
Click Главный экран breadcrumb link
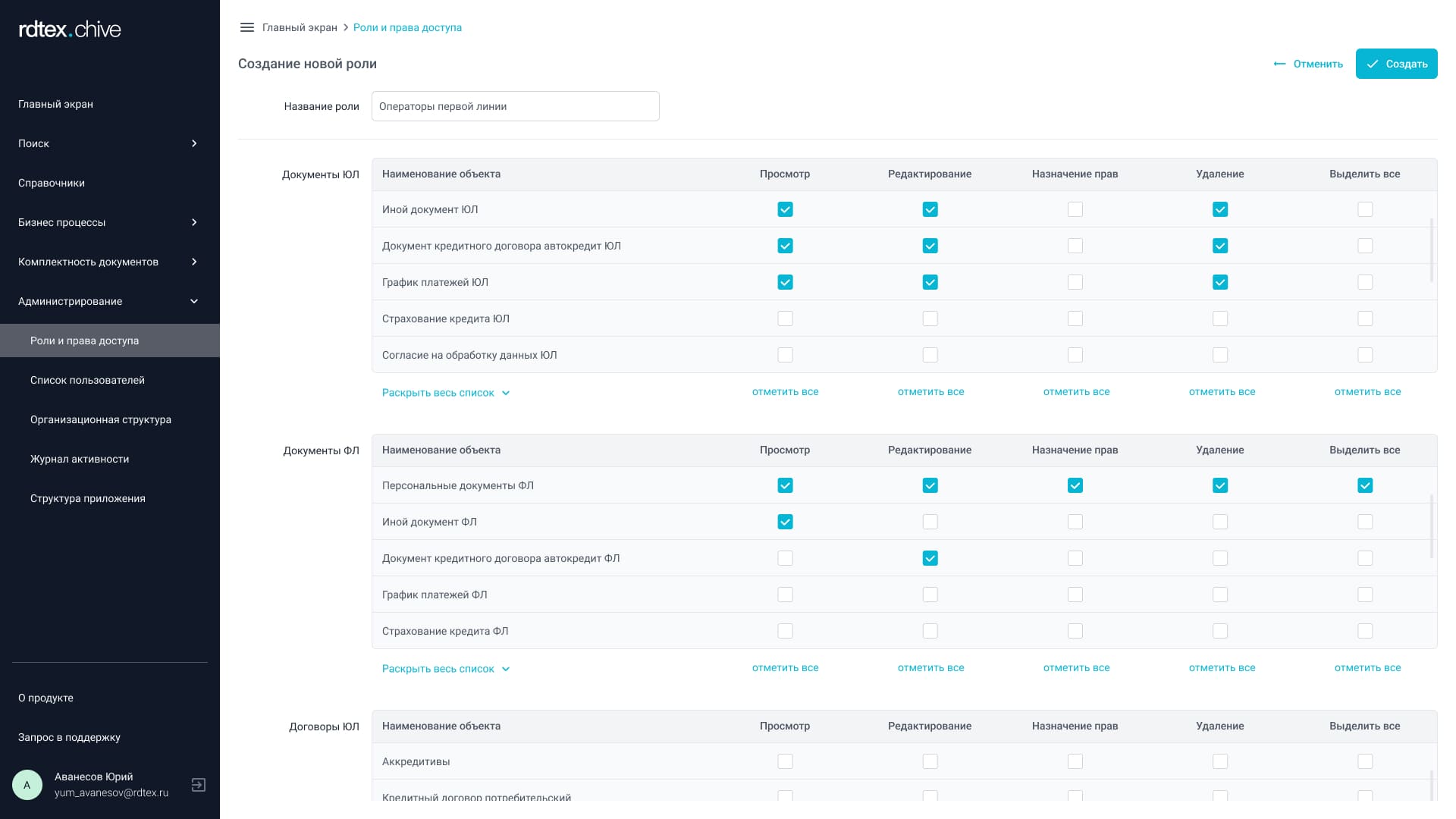pyautogui.click(x=300, y=27)
